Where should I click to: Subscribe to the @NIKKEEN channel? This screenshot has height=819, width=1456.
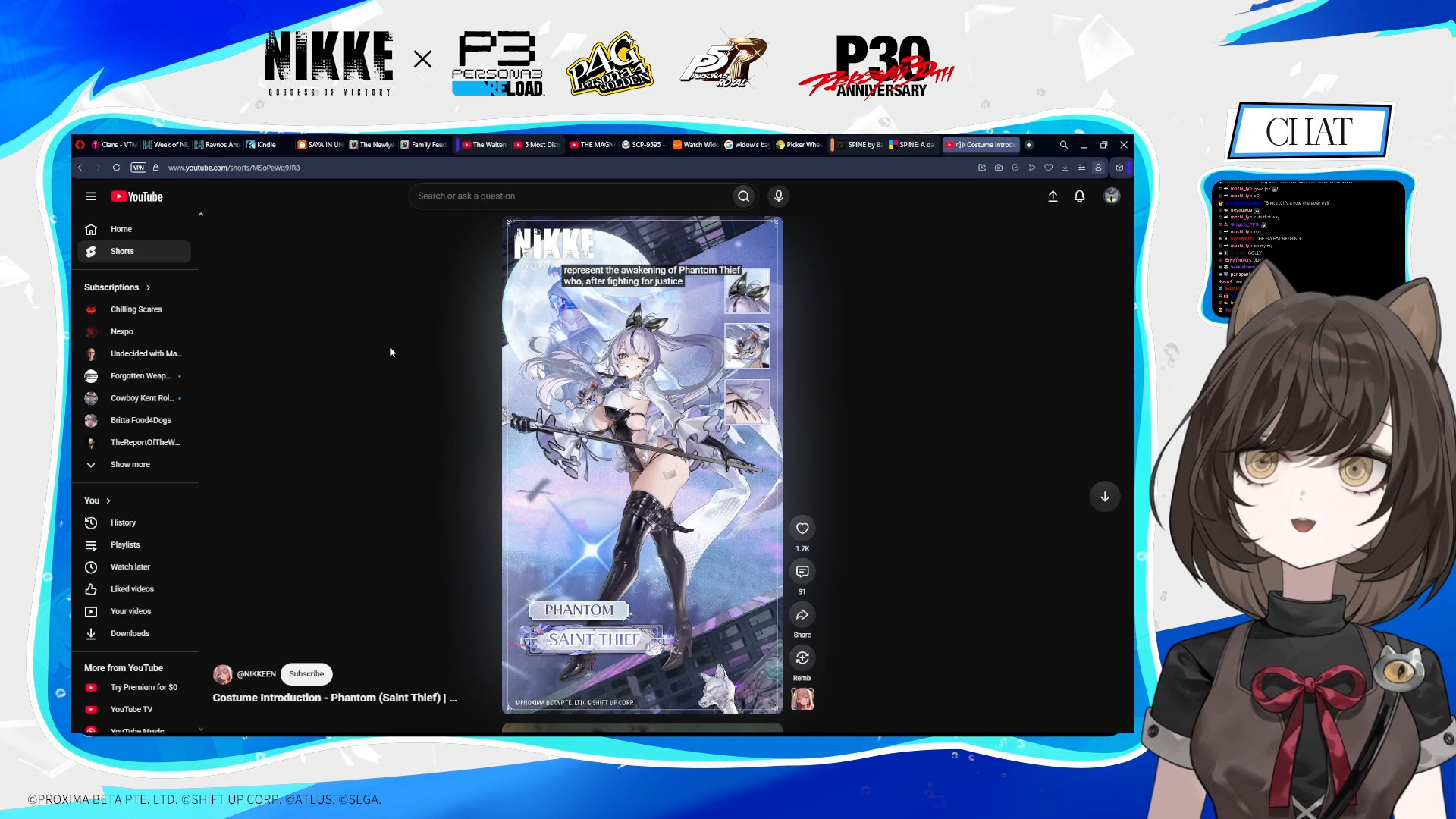306,674
